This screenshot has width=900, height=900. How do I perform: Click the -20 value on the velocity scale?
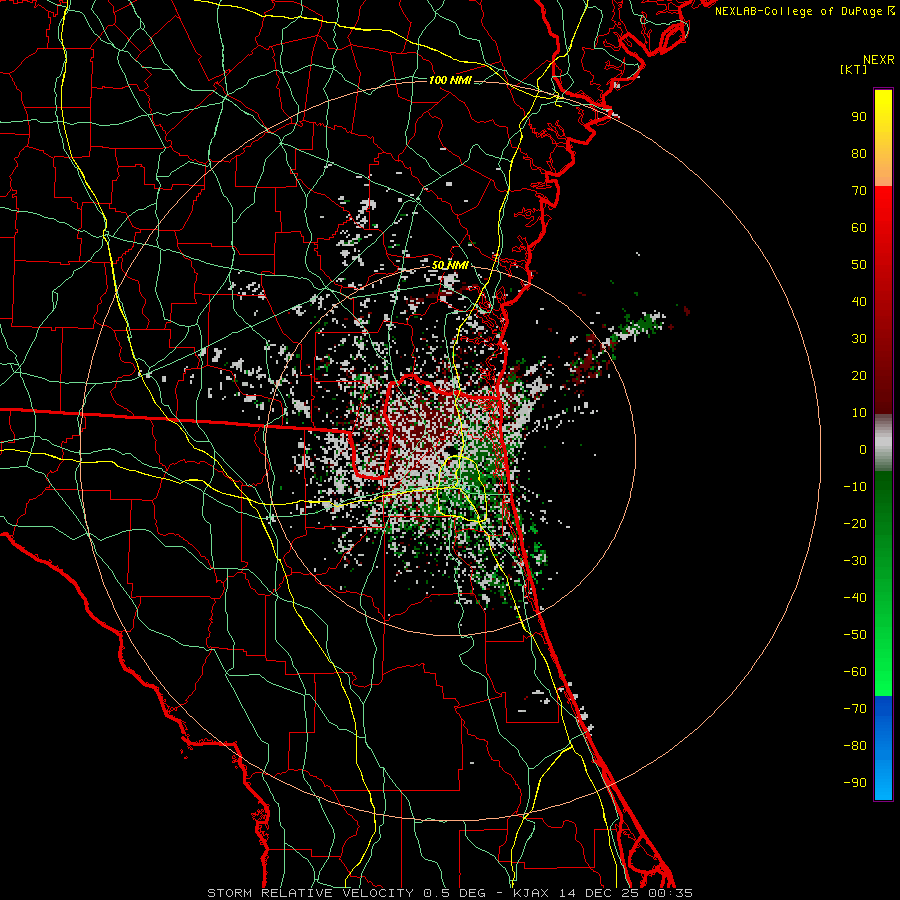point(855,524)
